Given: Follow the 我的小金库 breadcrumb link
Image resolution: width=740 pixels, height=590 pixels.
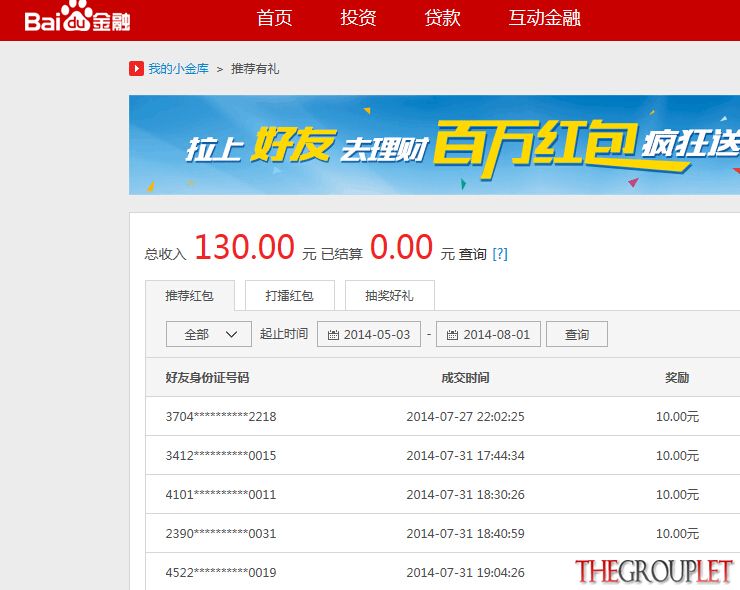Looking at the screenshot, I should (178, 69).
